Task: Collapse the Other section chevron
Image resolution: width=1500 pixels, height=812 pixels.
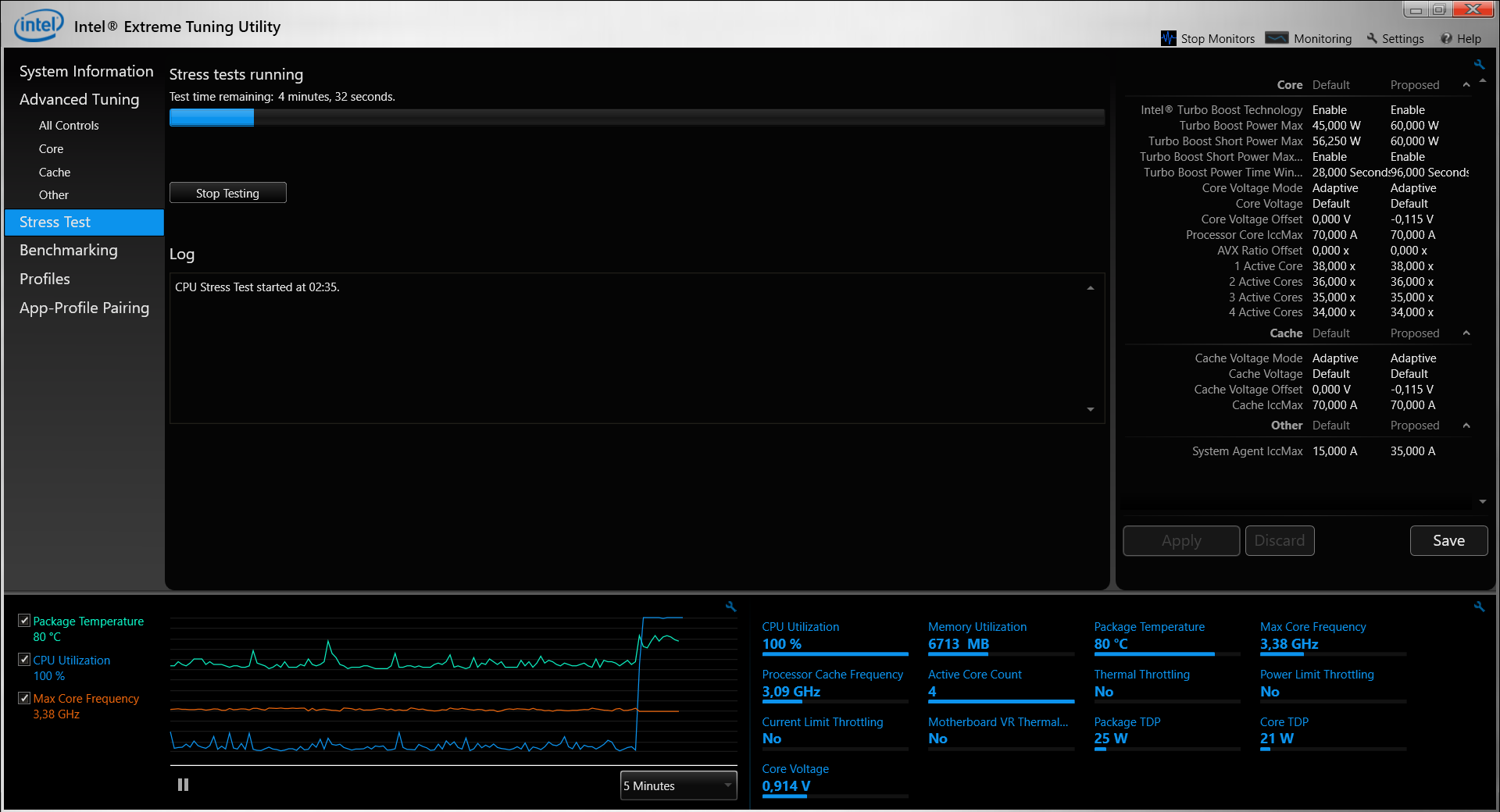Action: pos(1466,426)
